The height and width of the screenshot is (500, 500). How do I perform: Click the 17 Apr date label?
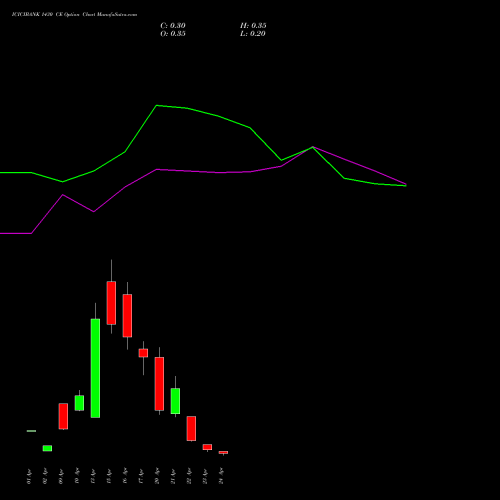(141, 476)
